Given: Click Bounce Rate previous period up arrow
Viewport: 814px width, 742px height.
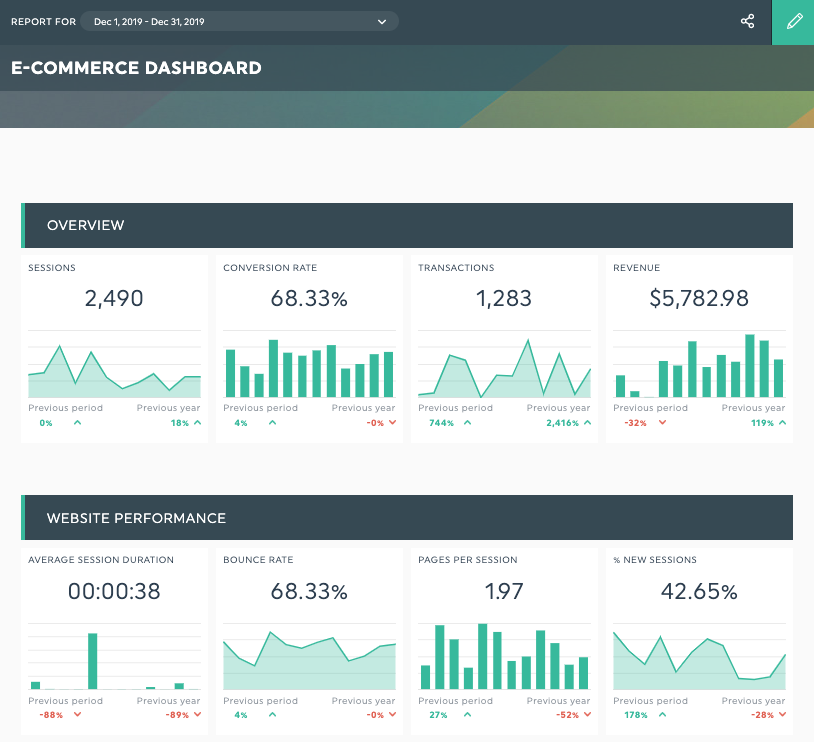Looking at the screenshot, I should click(273, 714).
